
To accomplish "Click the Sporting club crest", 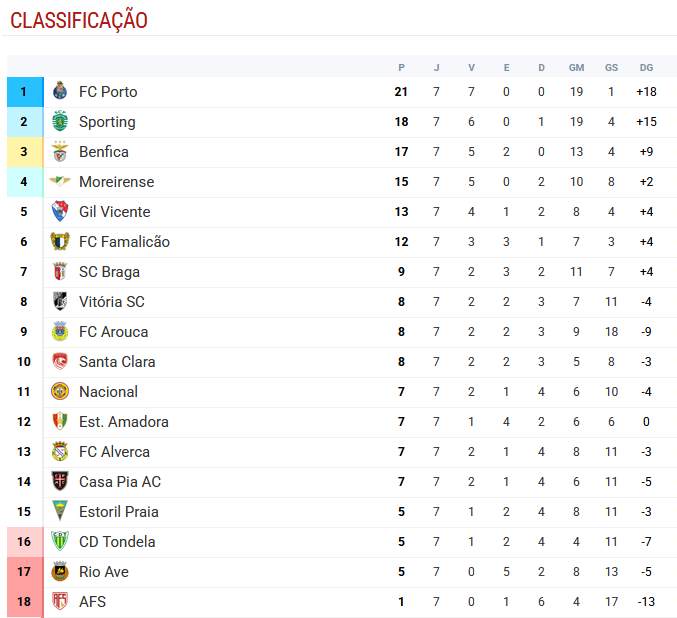I will [60, 122].
